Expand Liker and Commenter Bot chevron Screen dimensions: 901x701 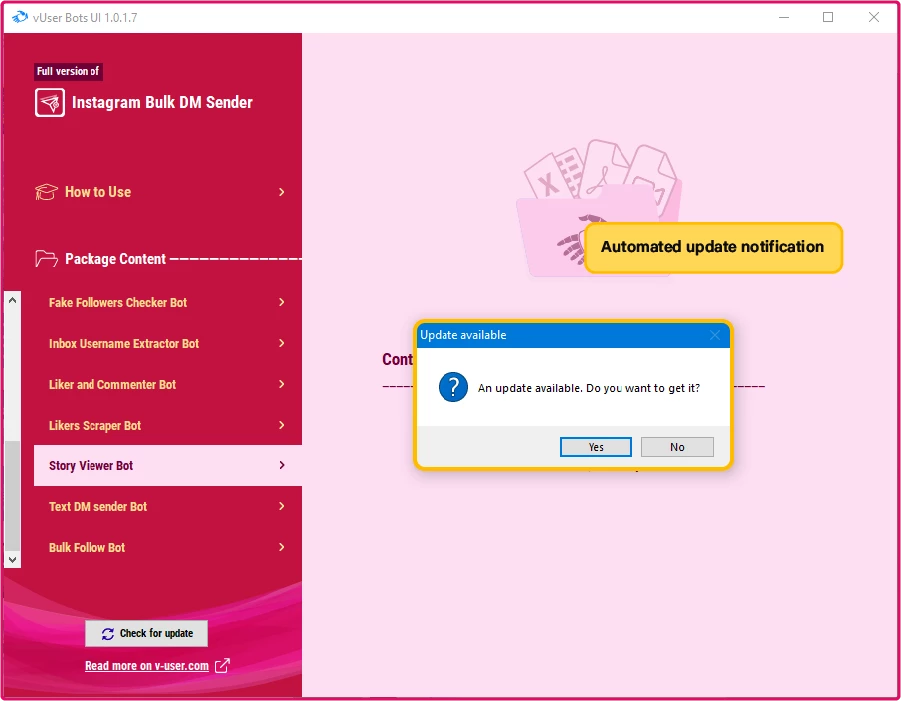point(282,384)
